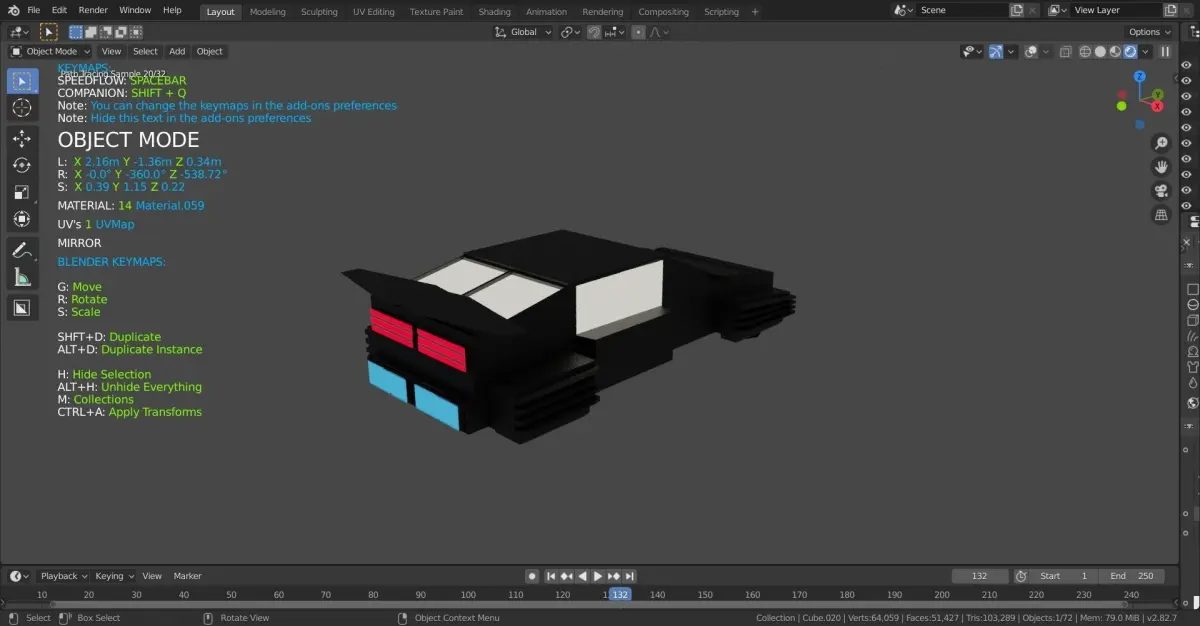1200x626 pixels.
Task: Select the Rotate tool
Action: click(22, 165)
